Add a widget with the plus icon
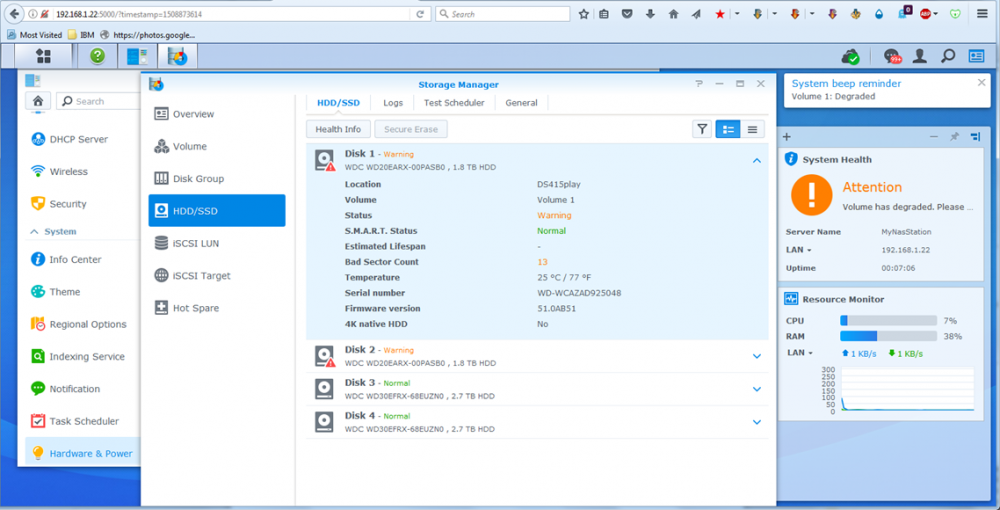This screenshot has height=510, width=1000. coord(787,136)
